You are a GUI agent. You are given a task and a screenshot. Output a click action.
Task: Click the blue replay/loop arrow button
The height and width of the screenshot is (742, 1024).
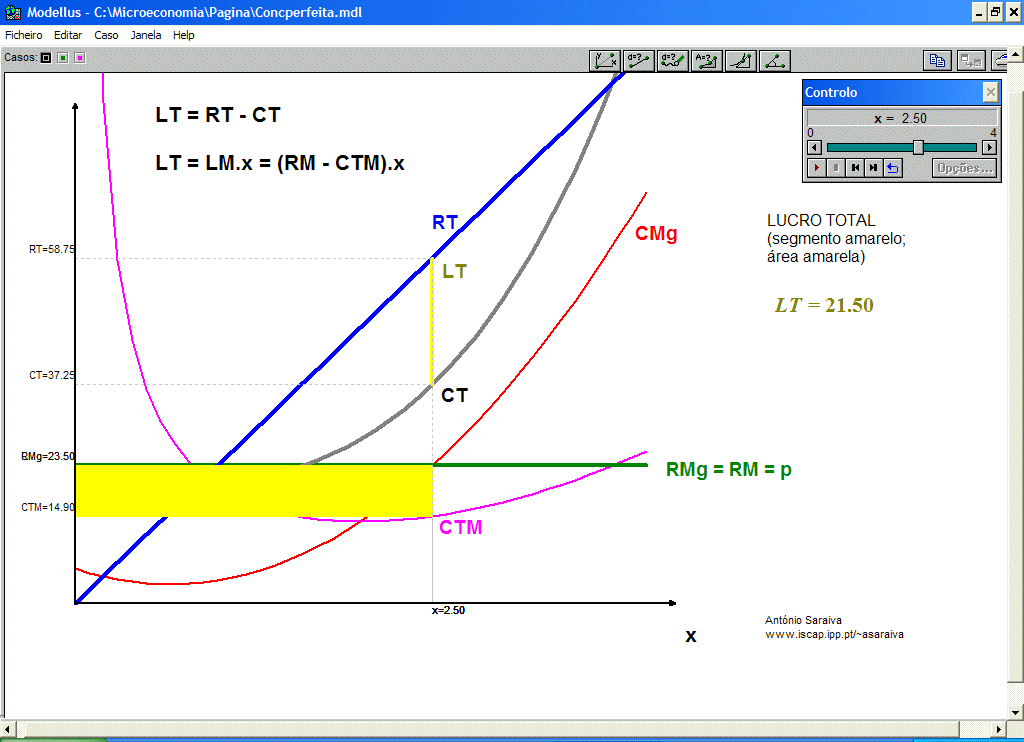click(x=893, y=168)
